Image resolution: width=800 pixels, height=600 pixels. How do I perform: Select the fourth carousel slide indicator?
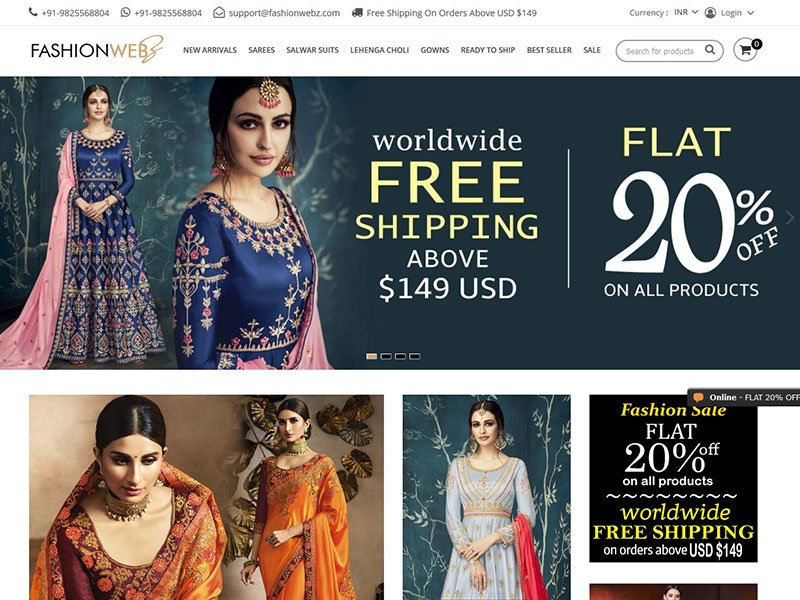point(415,356)
